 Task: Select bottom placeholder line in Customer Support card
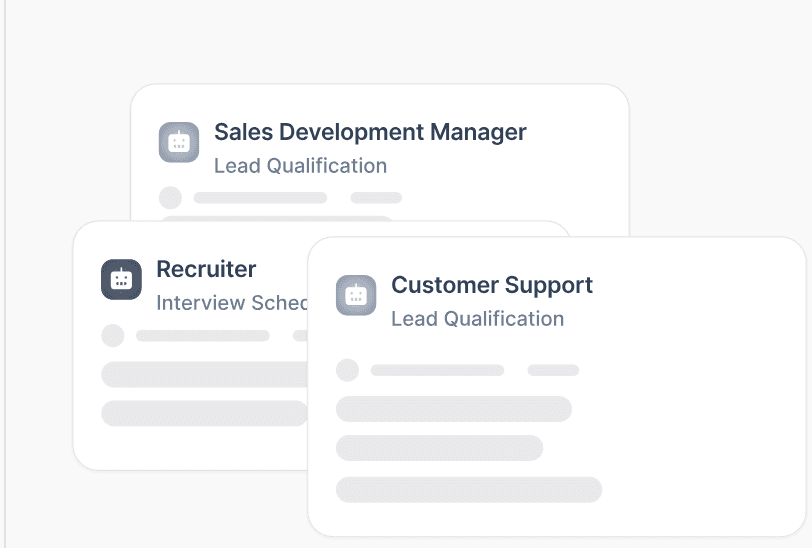468,489
